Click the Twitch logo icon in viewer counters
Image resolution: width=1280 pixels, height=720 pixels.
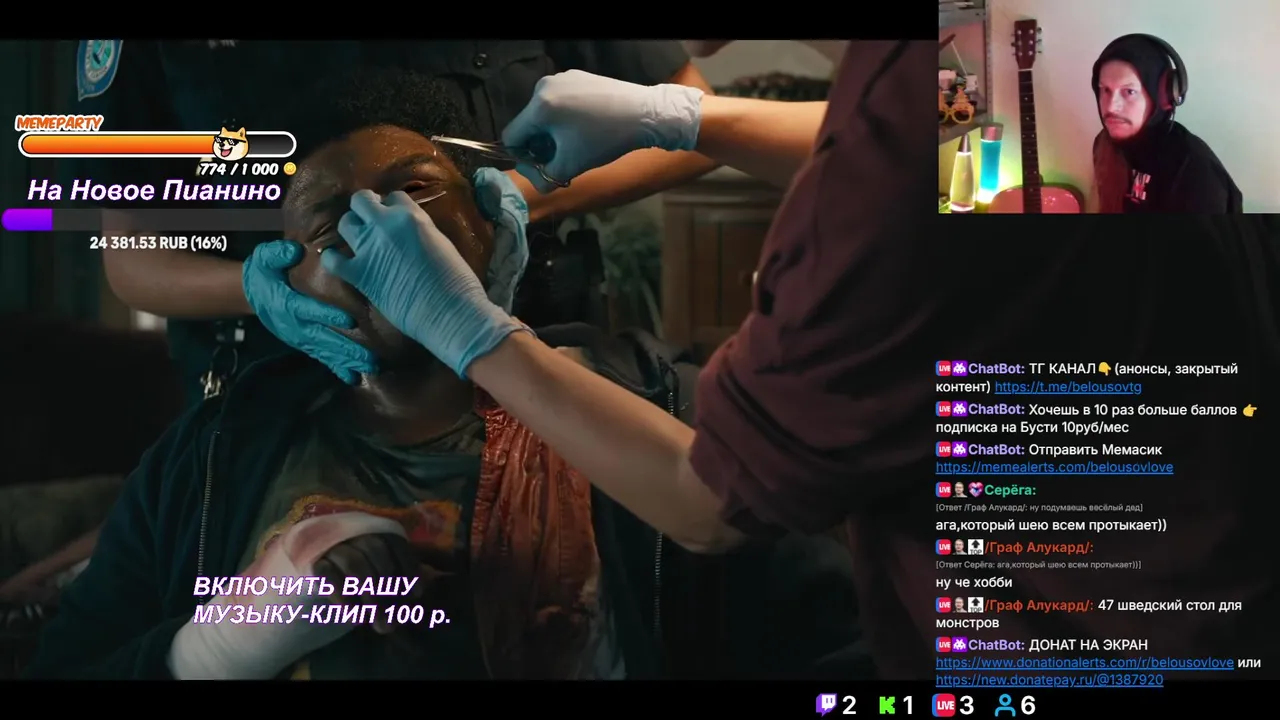[x=826, y=705]
